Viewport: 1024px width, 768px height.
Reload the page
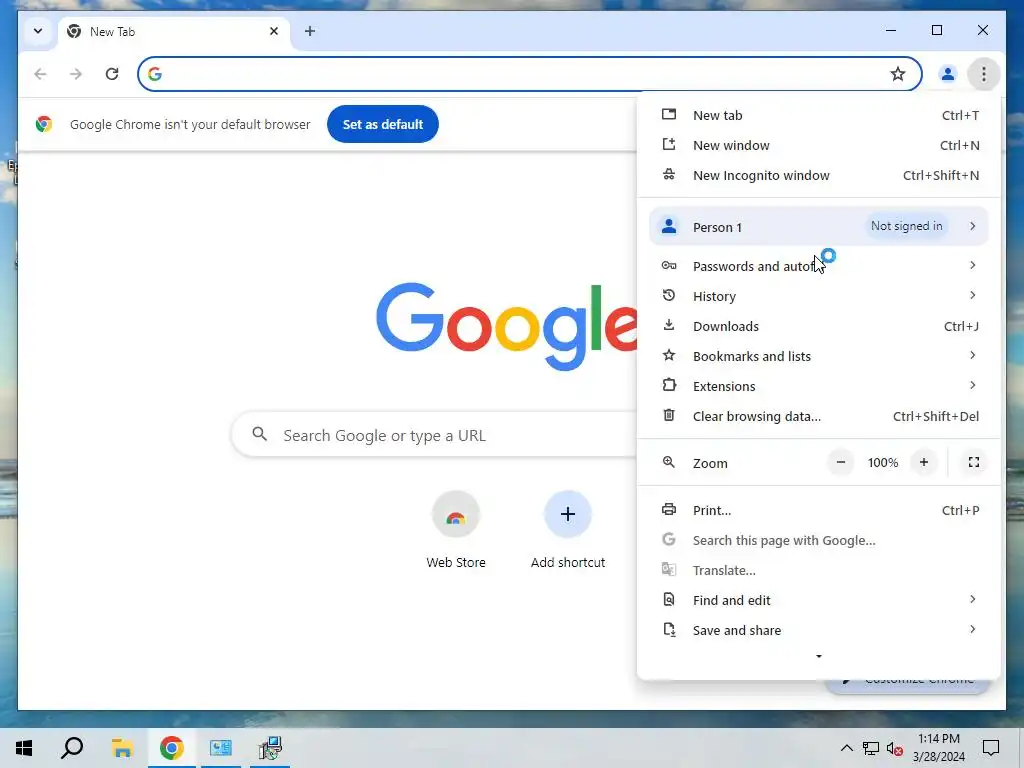point(112,74)
